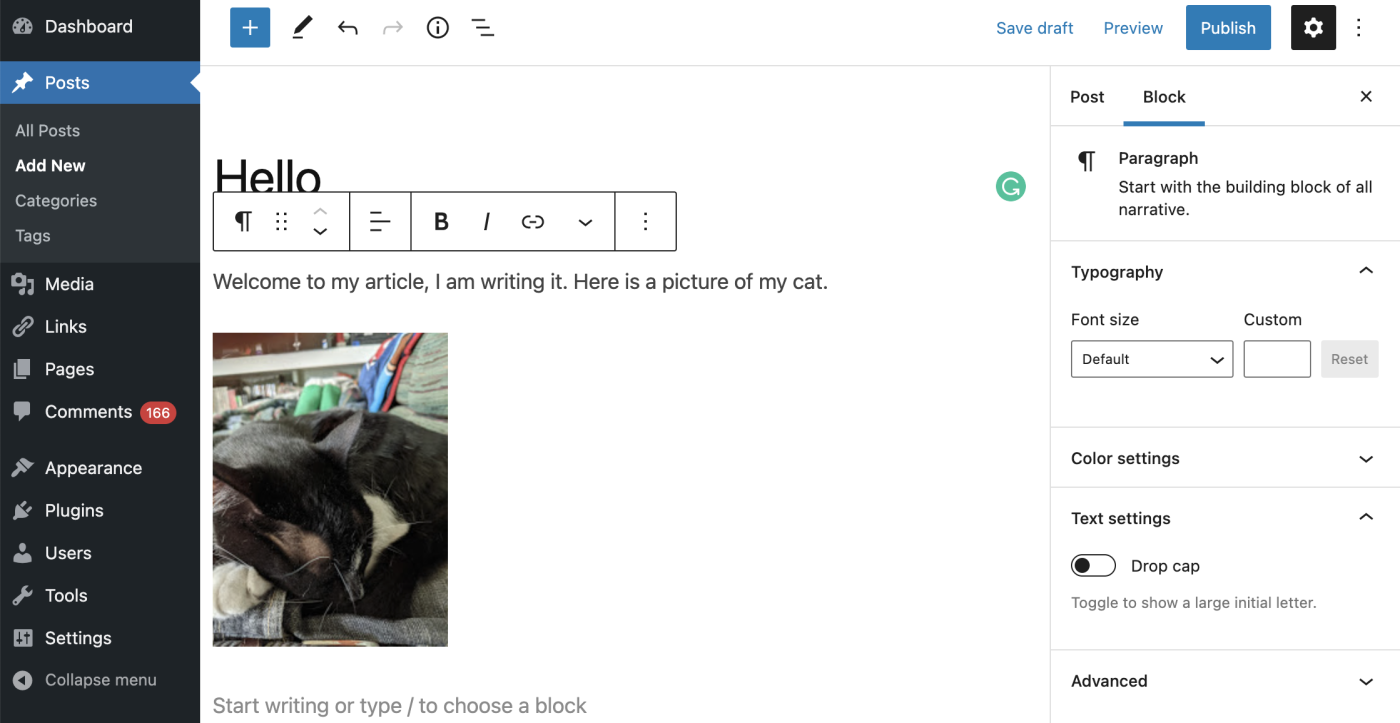Switch to the Block tab

tap(1164, 97)
